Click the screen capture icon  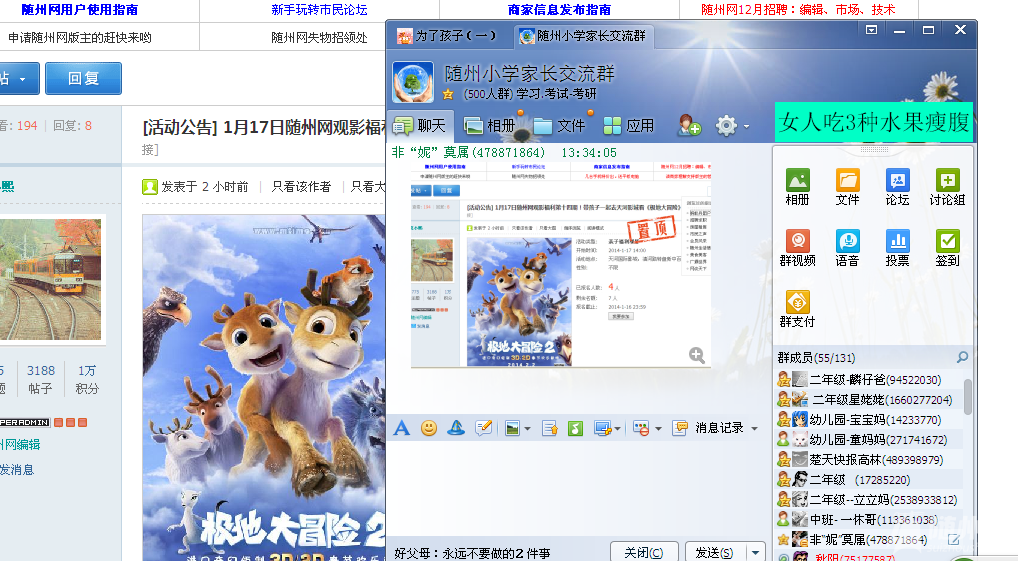click(602, 429)
